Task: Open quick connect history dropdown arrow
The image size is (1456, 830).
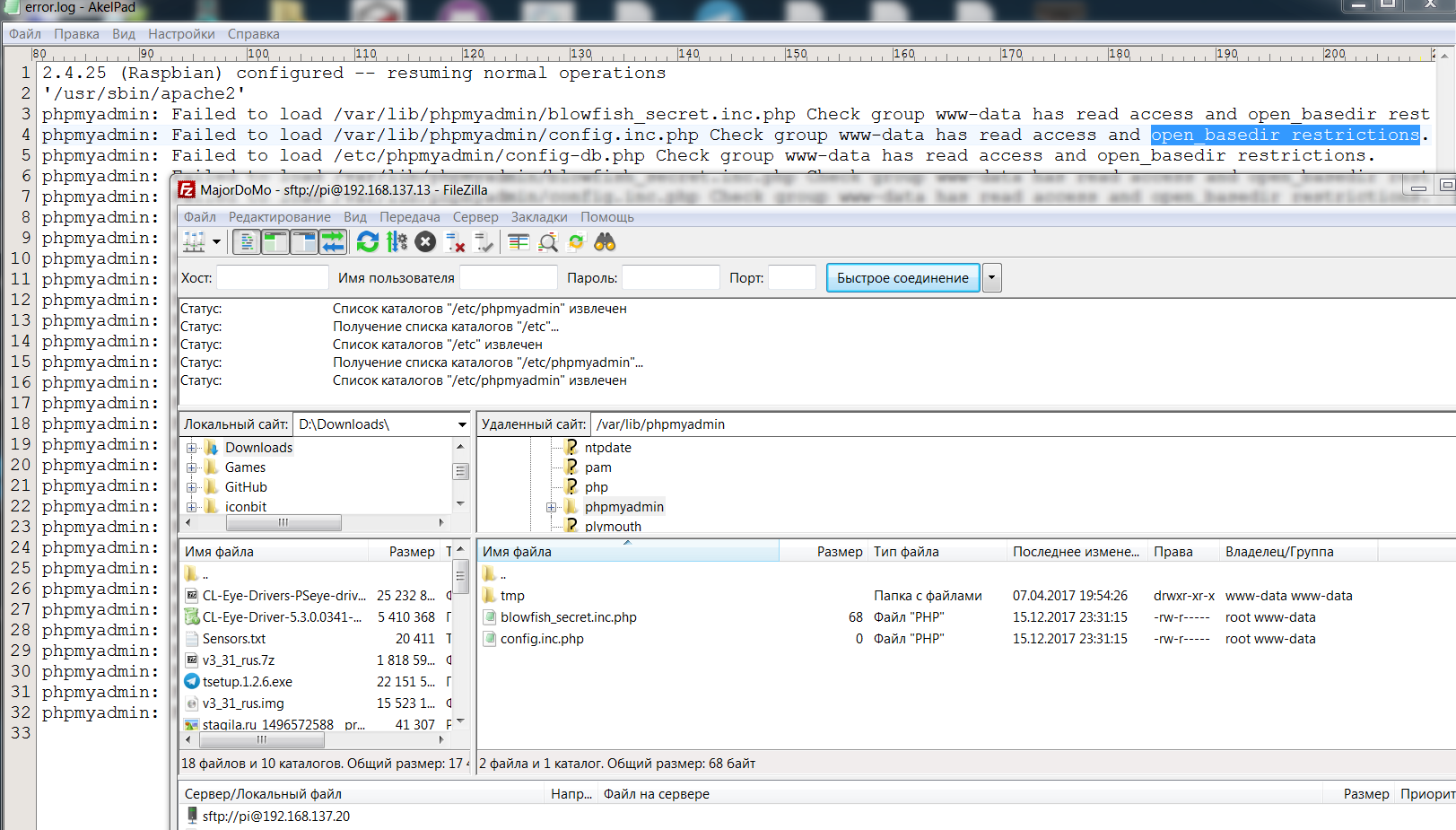Action: pos(991,278)
